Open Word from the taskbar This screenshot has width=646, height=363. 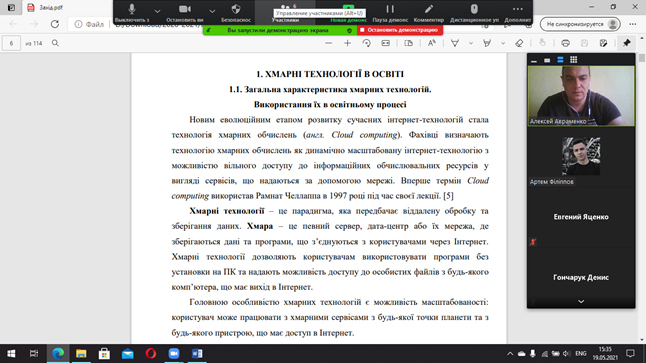pyautogui.click(x=197, y=354)
